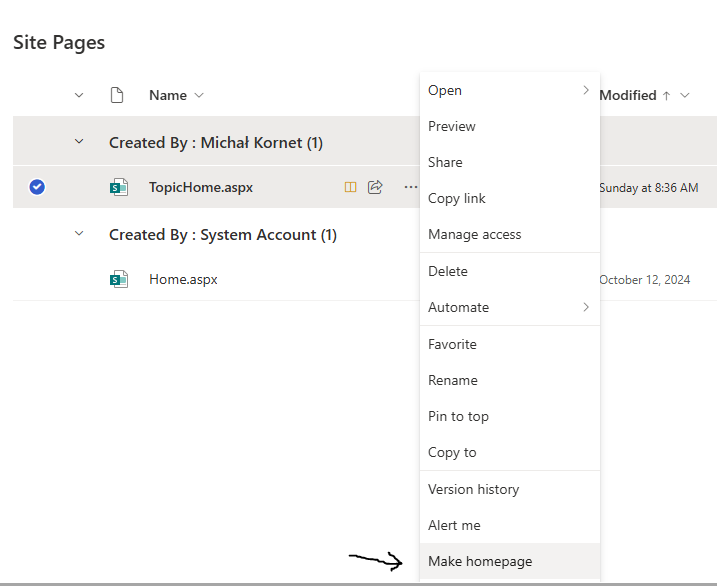The width and height of the screenshot is (717, 586).
Task: Click the yellow details pane icon beside TopicHome.aspx
Action: pos(350,187)
